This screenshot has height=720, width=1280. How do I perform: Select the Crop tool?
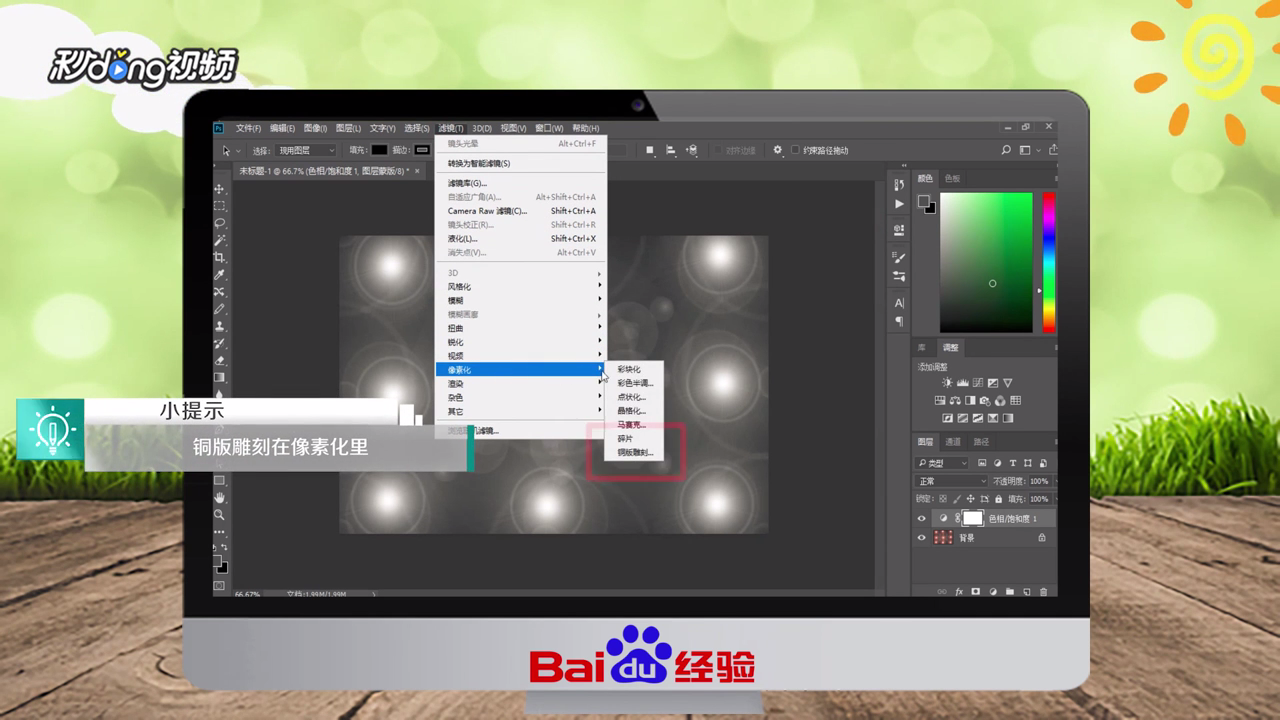(220, 257)
